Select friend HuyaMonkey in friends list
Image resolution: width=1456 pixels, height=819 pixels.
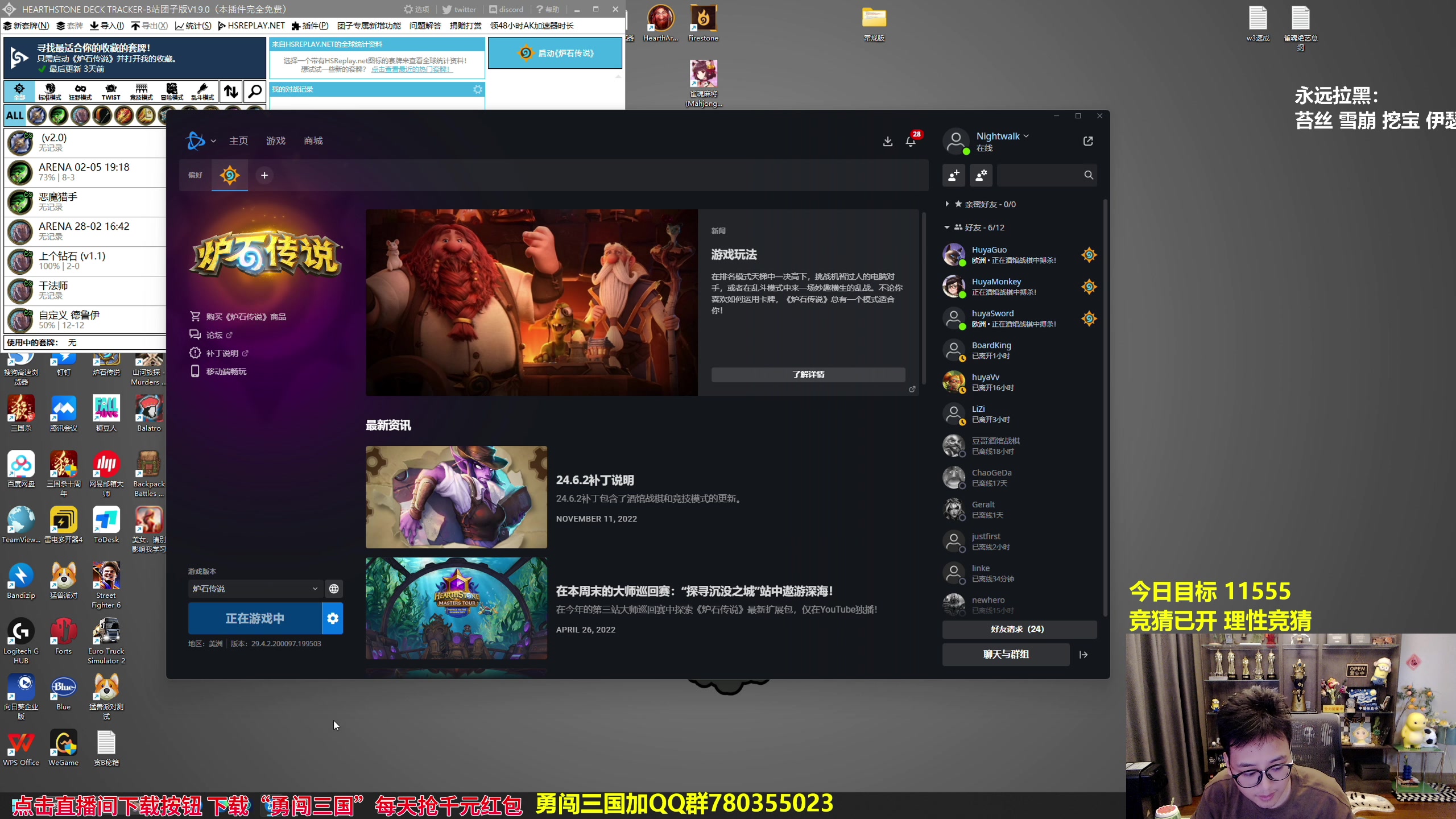coord(1019,287)
